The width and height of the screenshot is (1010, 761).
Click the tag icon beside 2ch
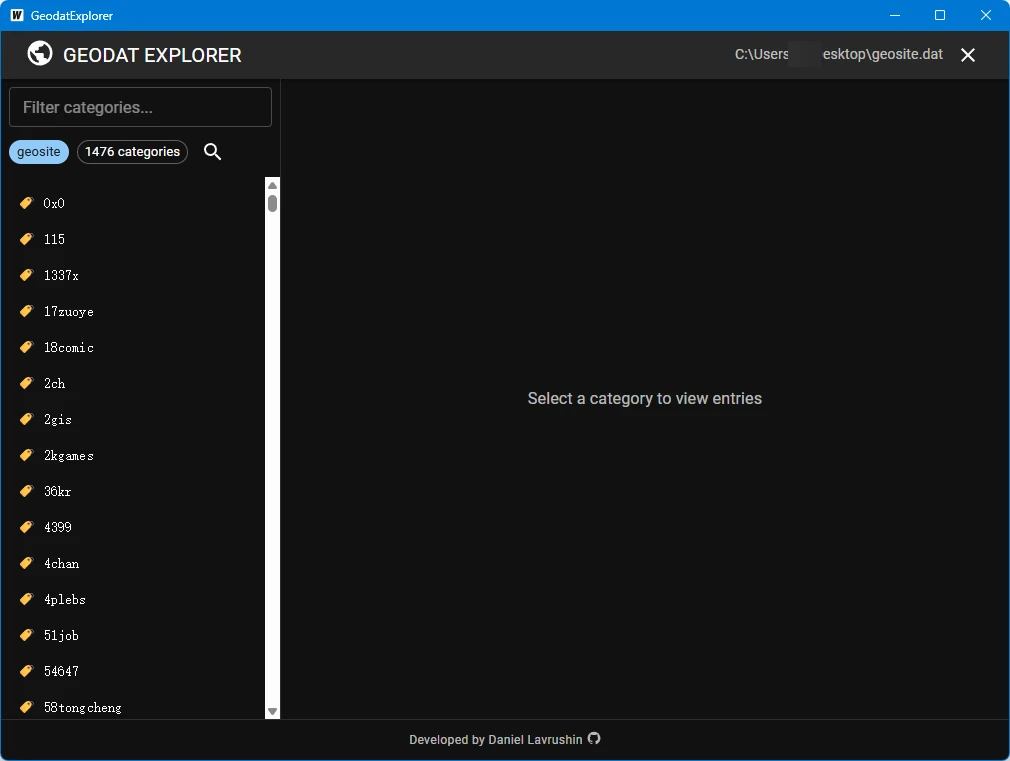pos(26,383)
